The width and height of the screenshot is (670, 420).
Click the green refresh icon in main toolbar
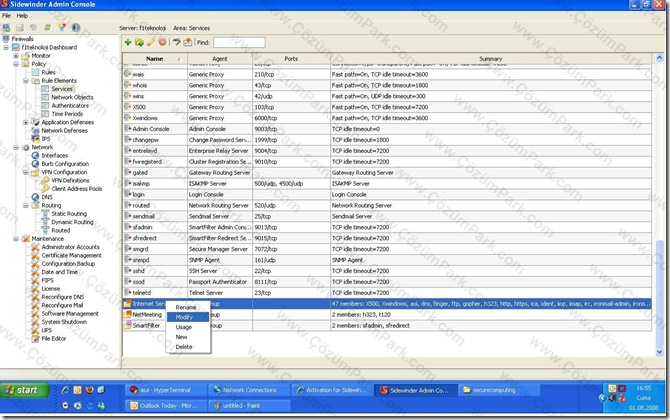click(x=47, y=28)
